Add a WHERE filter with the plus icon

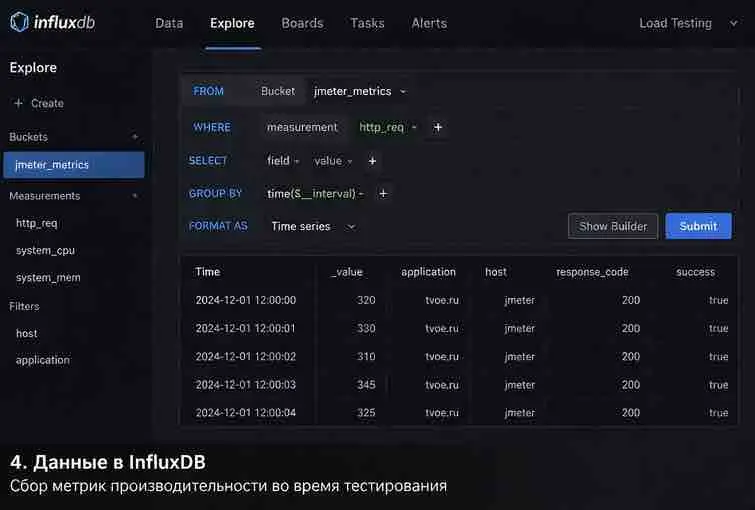[438, 127]
